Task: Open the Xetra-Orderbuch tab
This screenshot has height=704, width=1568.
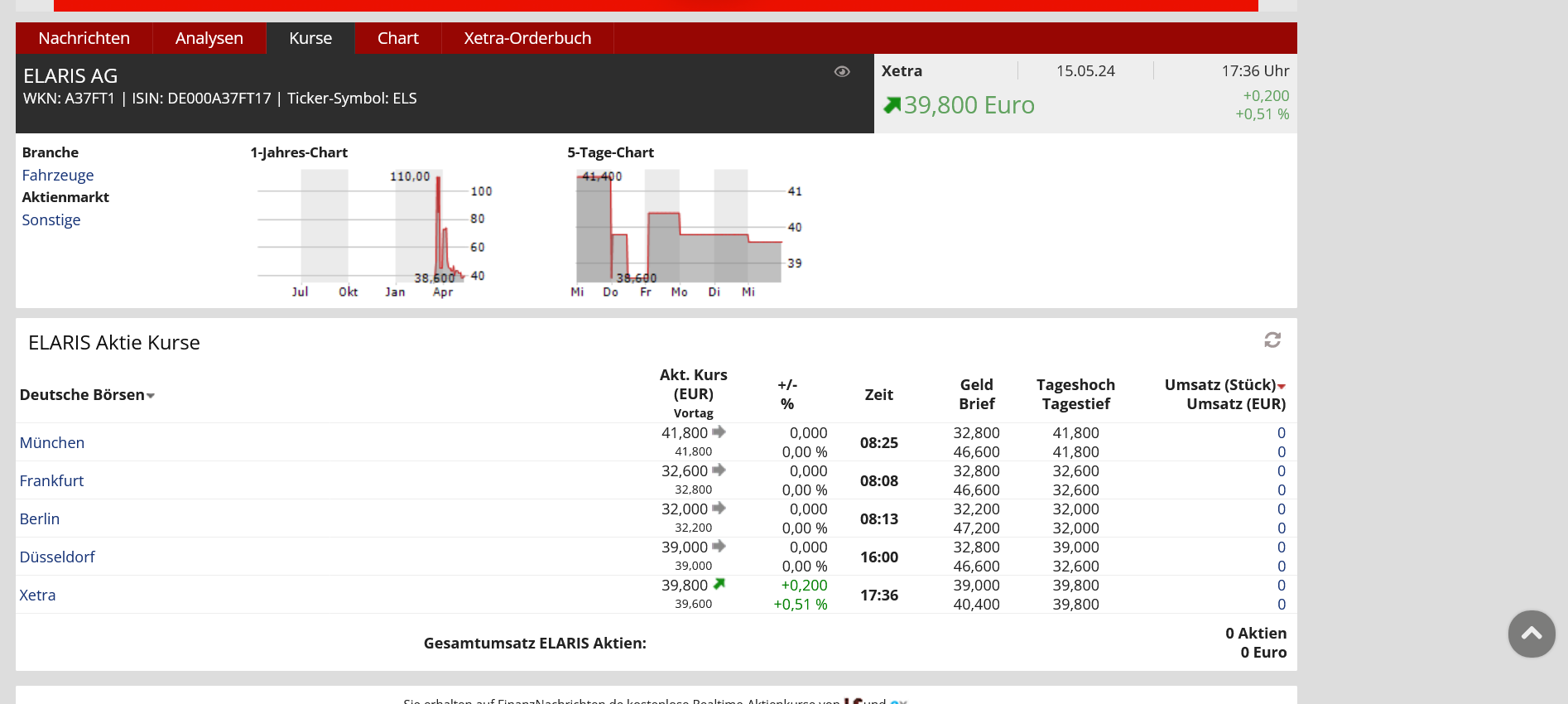Action: [x=527, y=38]
